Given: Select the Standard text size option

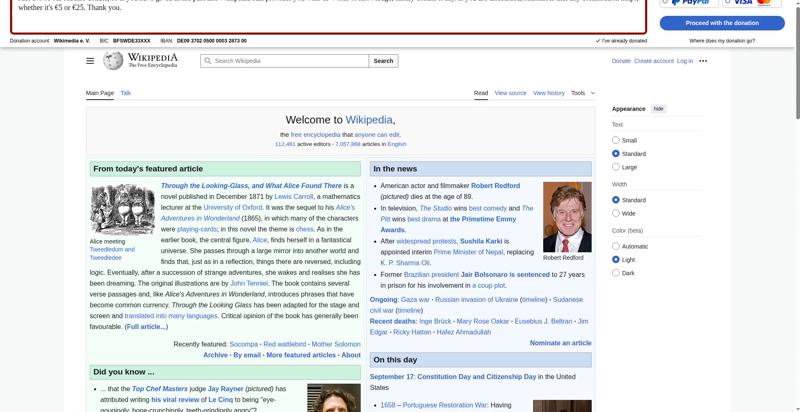Looking at the screenshot, I should (616, 153).
